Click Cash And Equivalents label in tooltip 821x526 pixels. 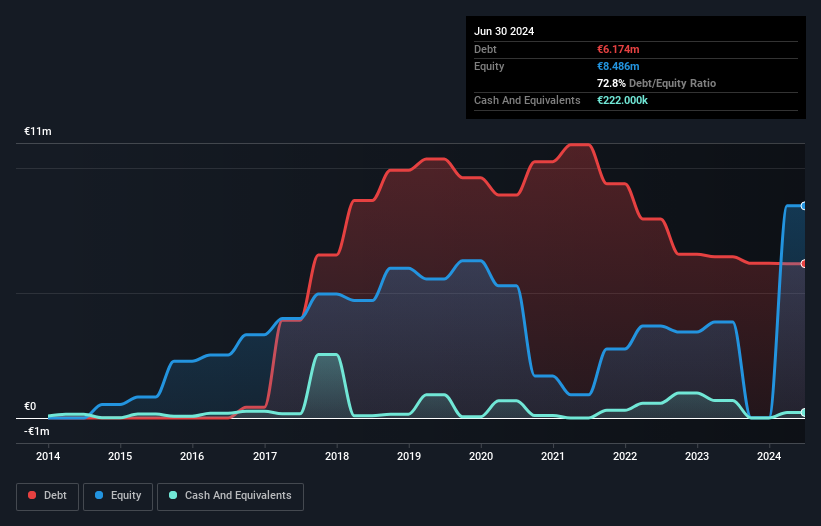click(x=527, y=100)
